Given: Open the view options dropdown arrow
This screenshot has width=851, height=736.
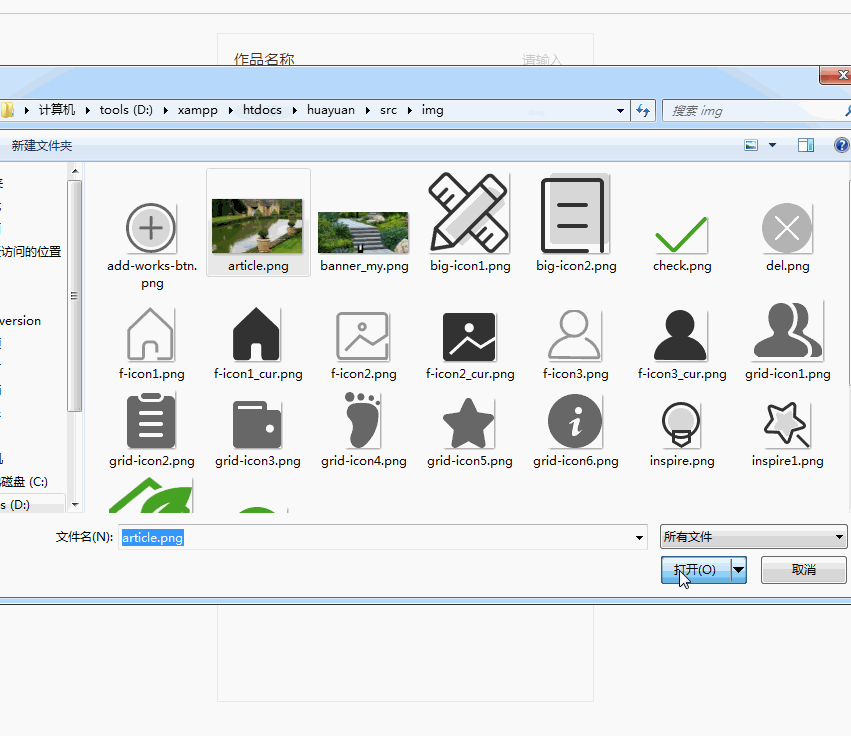Looking at the screenshot, I should (772, 146).
